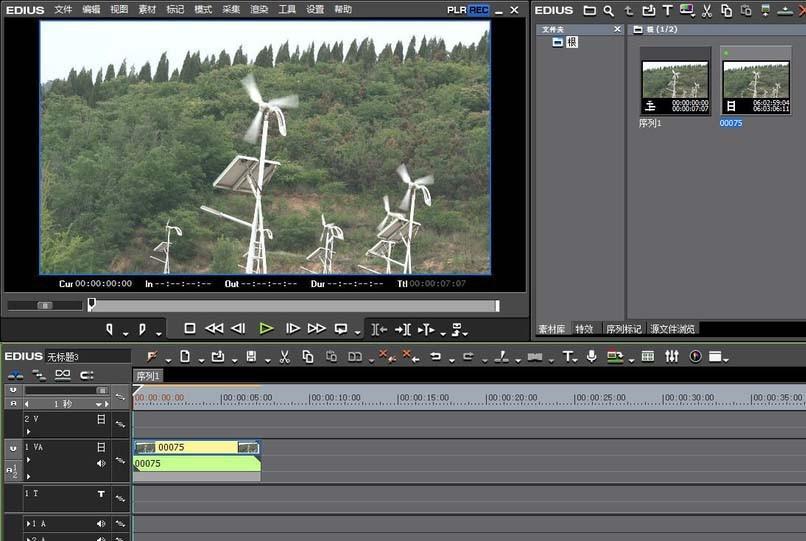Open the 素材 menu
Image resolution: width=806 pixels, height=541 pixels.
click(x=147, y=10)
